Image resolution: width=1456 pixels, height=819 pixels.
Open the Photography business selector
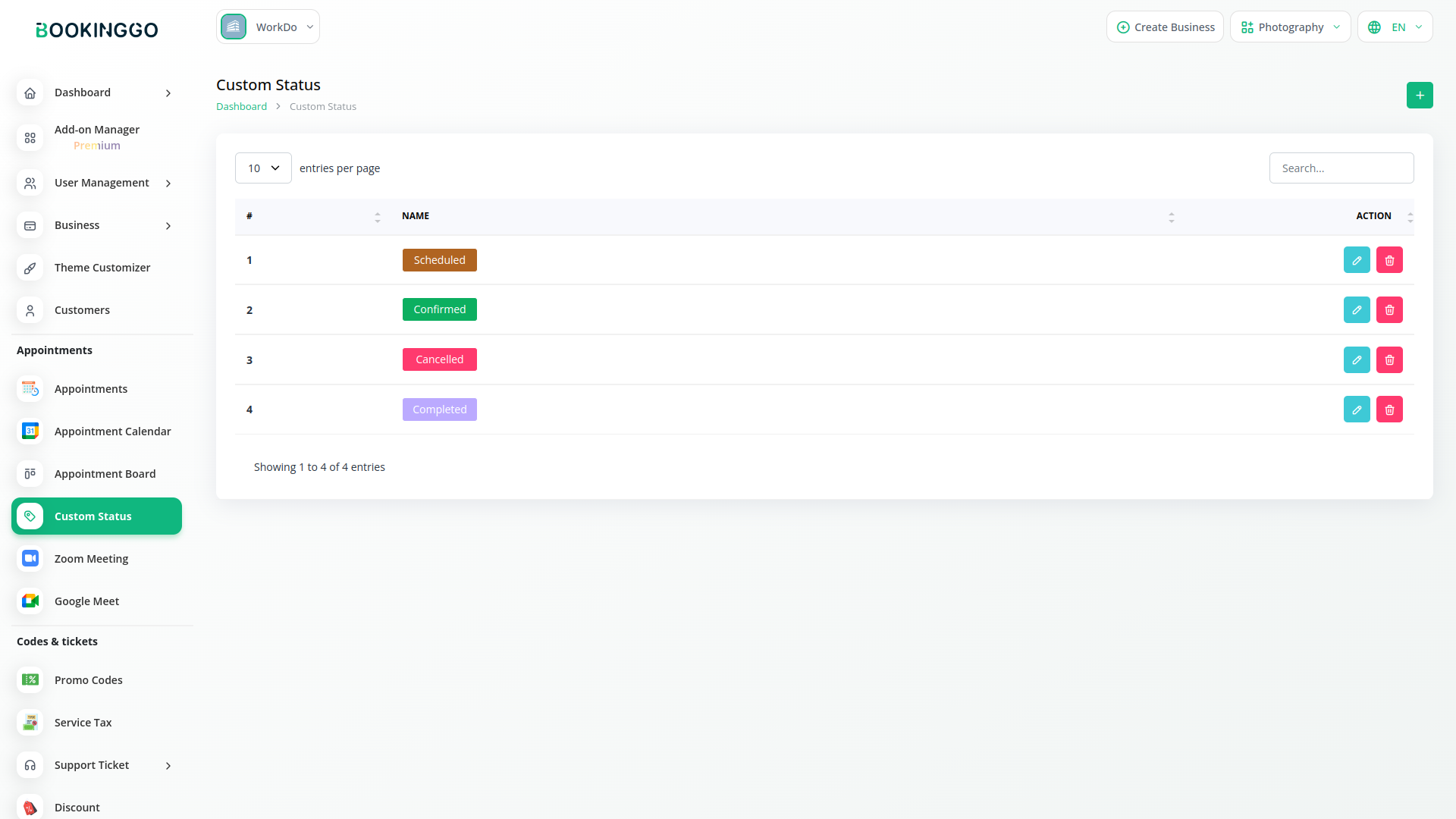1290,27
